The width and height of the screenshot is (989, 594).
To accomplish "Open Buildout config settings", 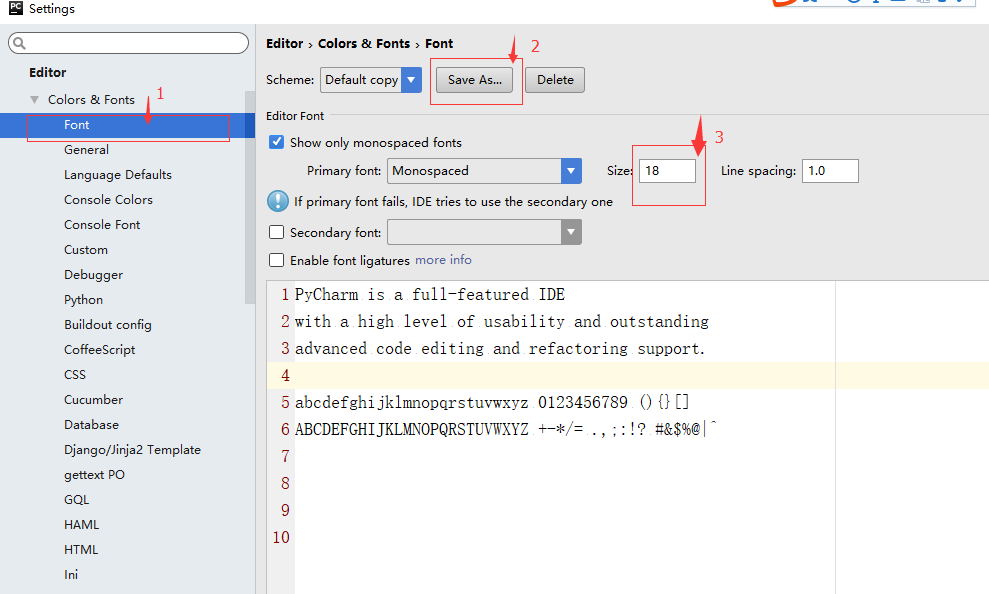I will coord(108,325).
